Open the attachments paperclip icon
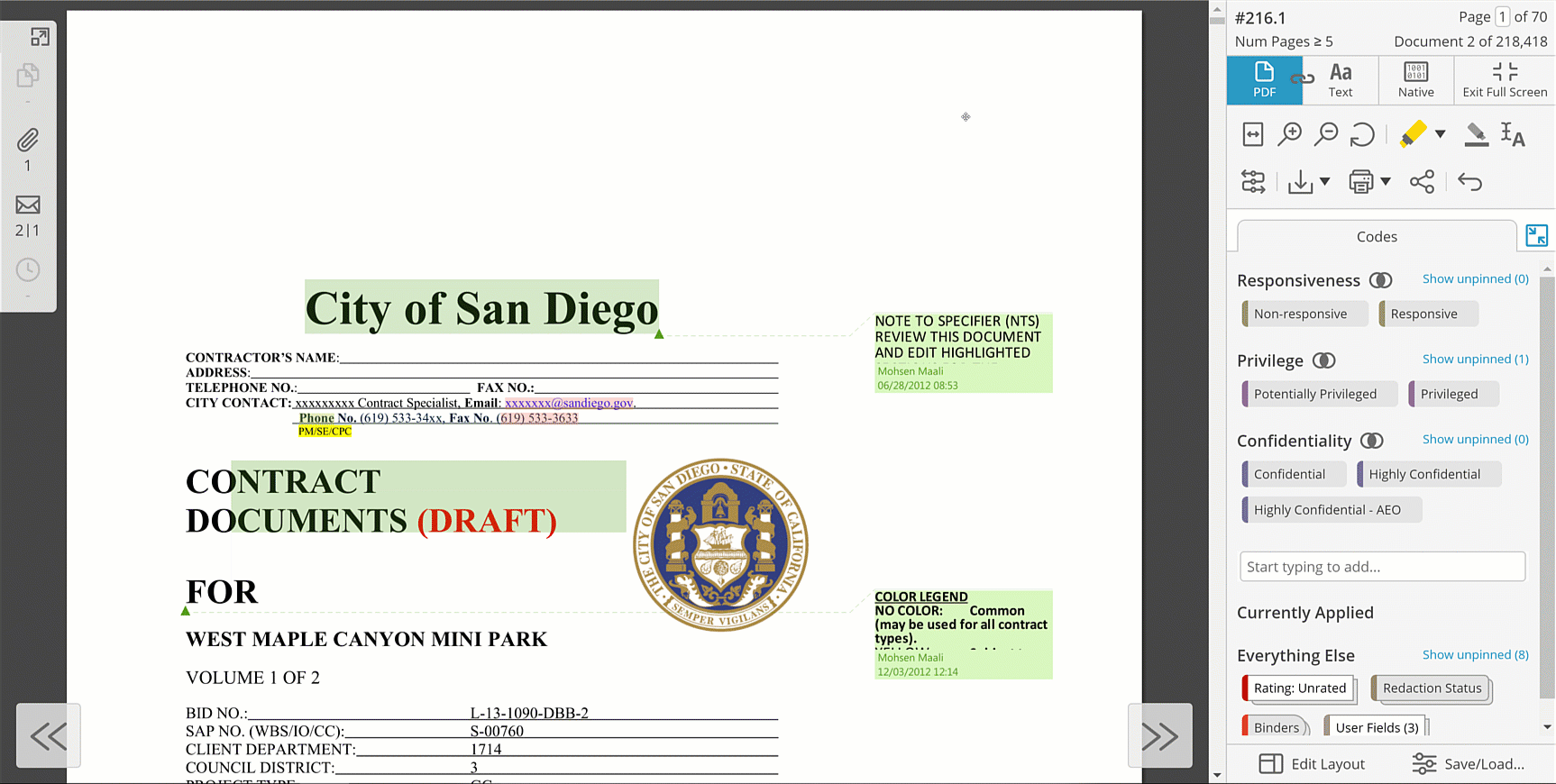1556x784 pixels. (x=28, y=141)
